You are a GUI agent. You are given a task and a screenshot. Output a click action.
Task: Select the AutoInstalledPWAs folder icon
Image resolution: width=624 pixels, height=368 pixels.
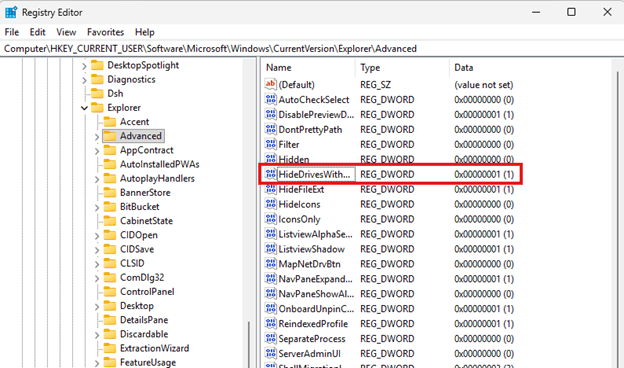[110, 164]
